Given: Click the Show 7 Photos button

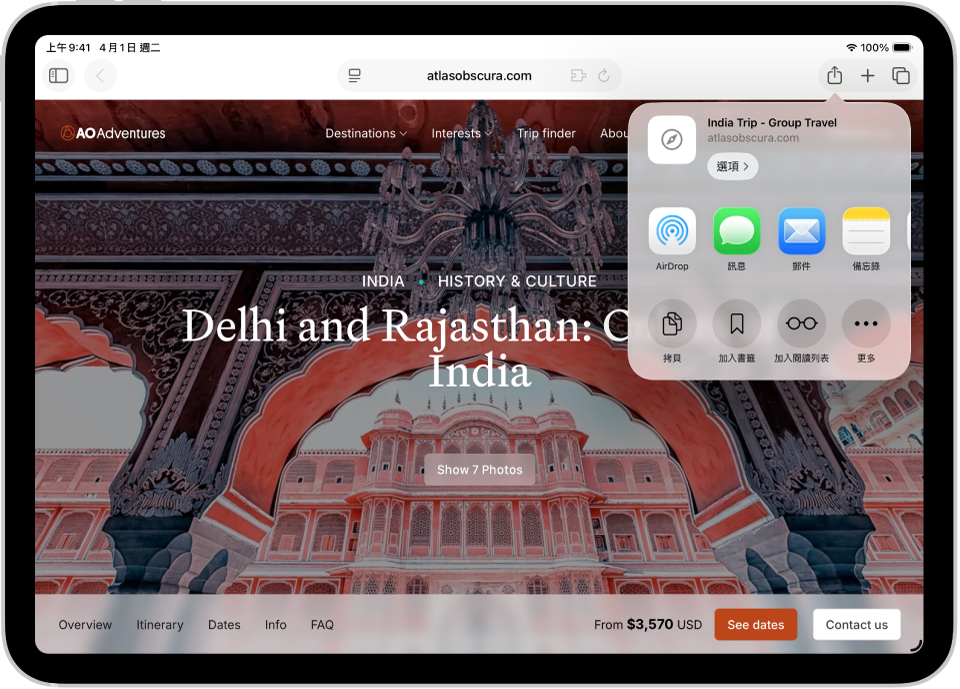Looking at the screenshot, I should click(479, 470).
